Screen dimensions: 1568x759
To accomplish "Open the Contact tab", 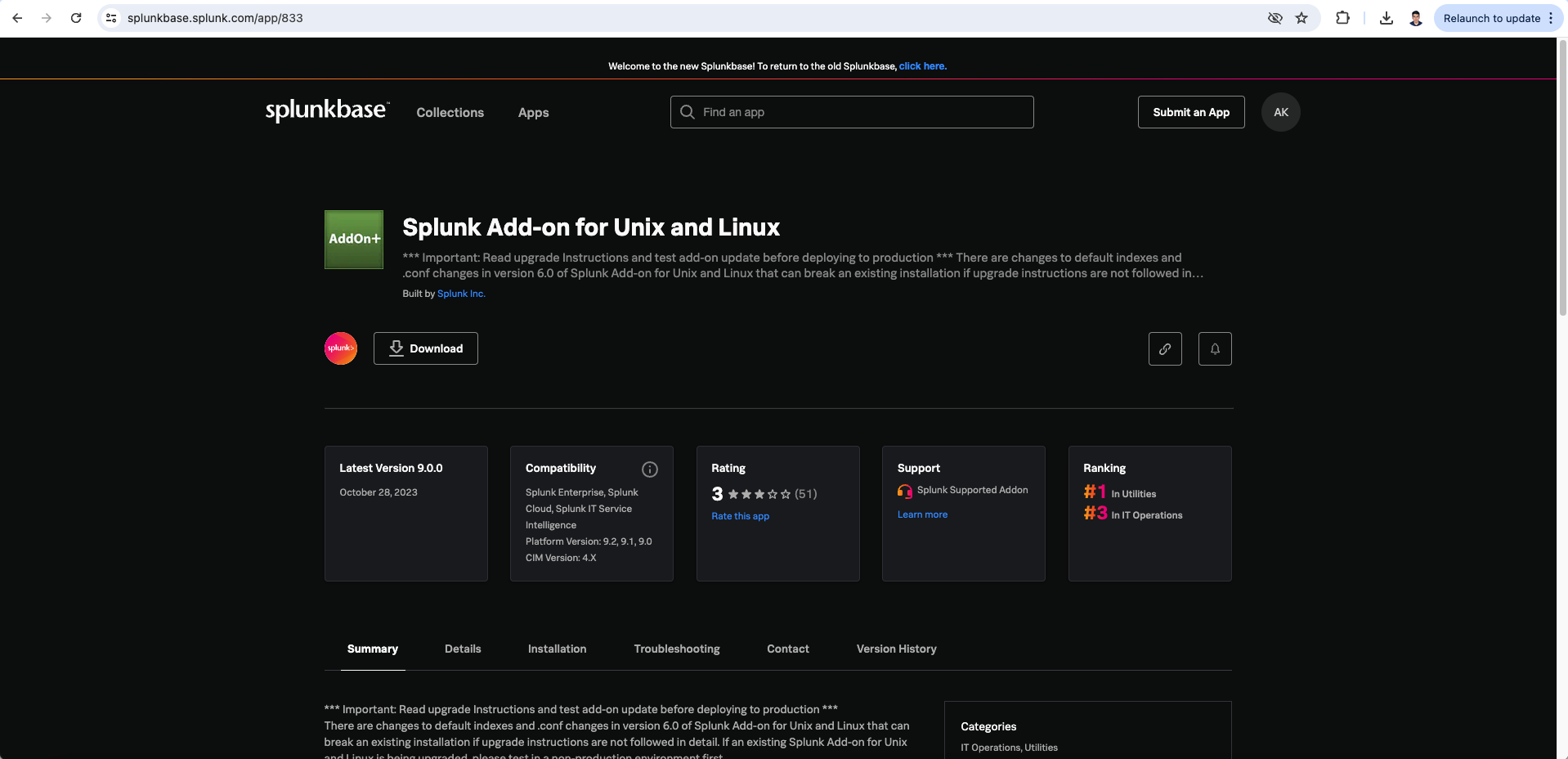I will 788,649.
